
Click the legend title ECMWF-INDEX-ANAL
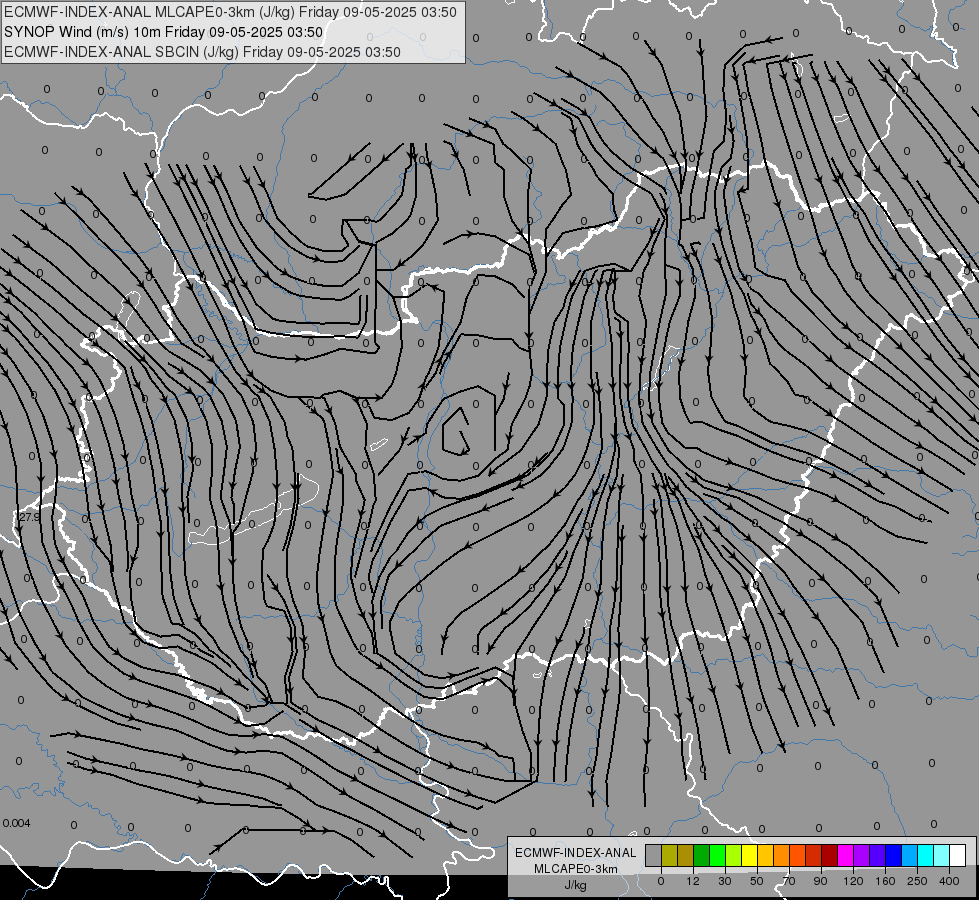(576, 853)
